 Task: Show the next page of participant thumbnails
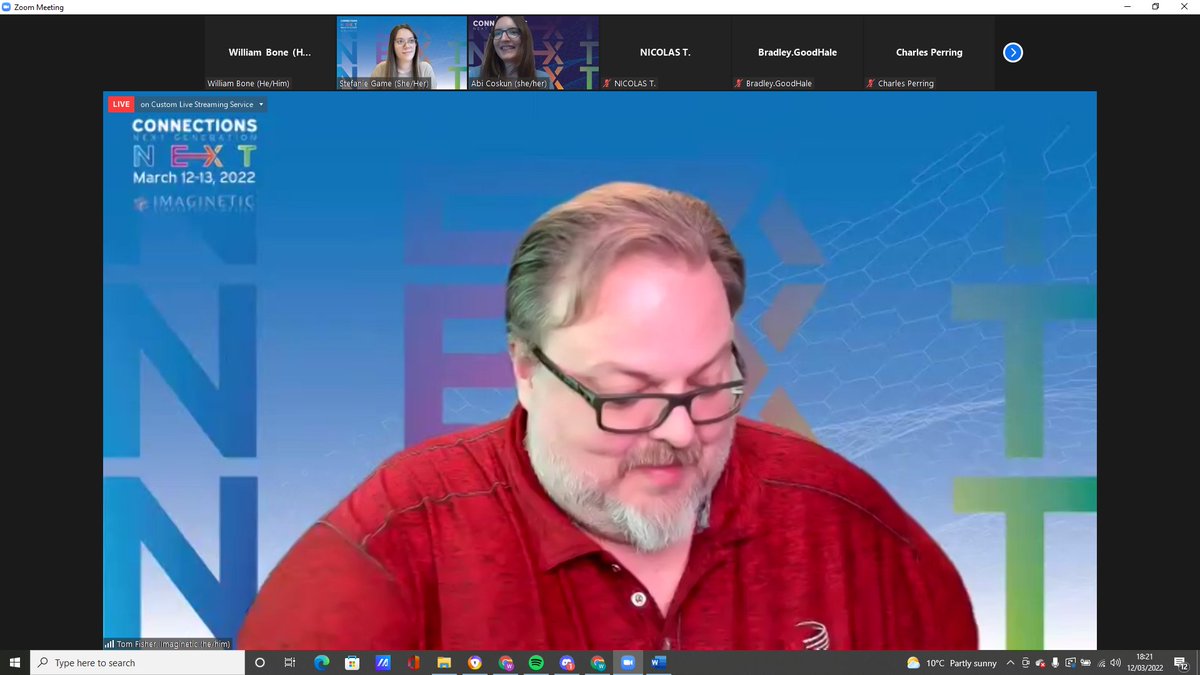[1013, 52]
